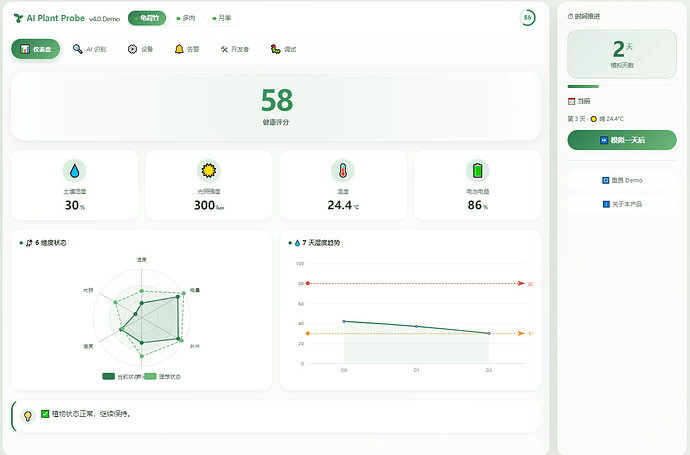690x455 pixels.
Task: Click the 重置 Demo button
Action: (622, 180)
